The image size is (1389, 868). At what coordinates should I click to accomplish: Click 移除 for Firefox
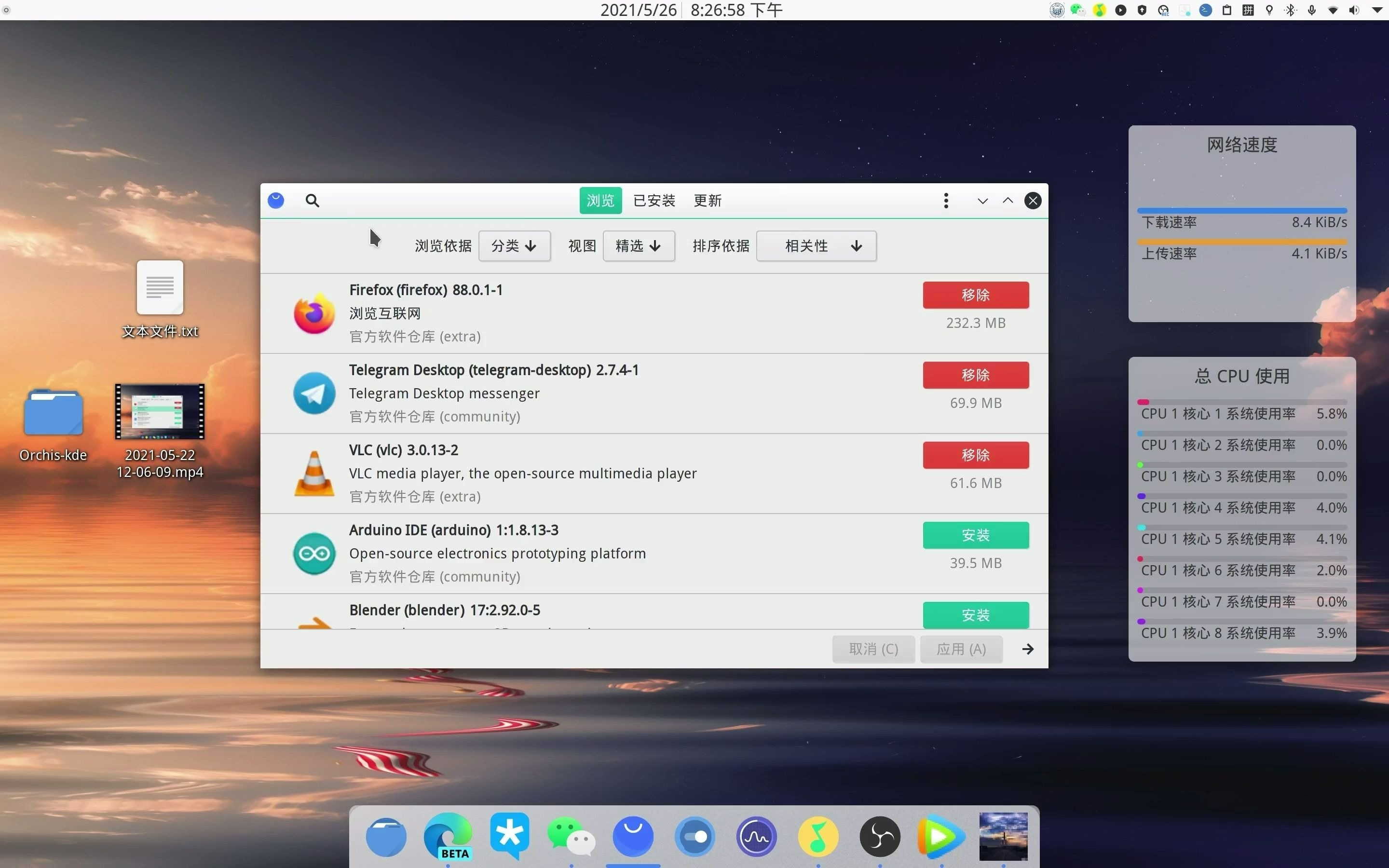pos(976,295)
